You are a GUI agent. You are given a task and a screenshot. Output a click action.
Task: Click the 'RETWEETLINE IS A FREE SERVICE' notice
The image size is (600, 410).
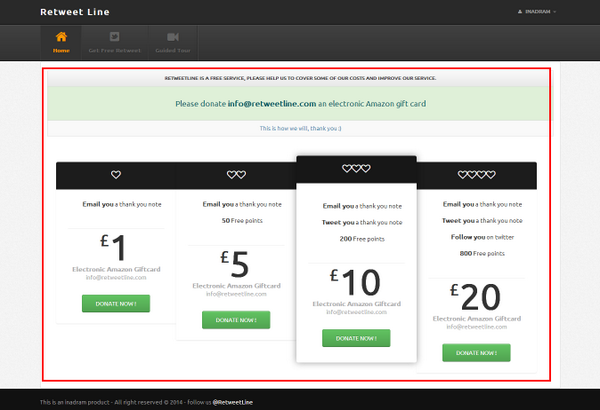tap(300, 78)
